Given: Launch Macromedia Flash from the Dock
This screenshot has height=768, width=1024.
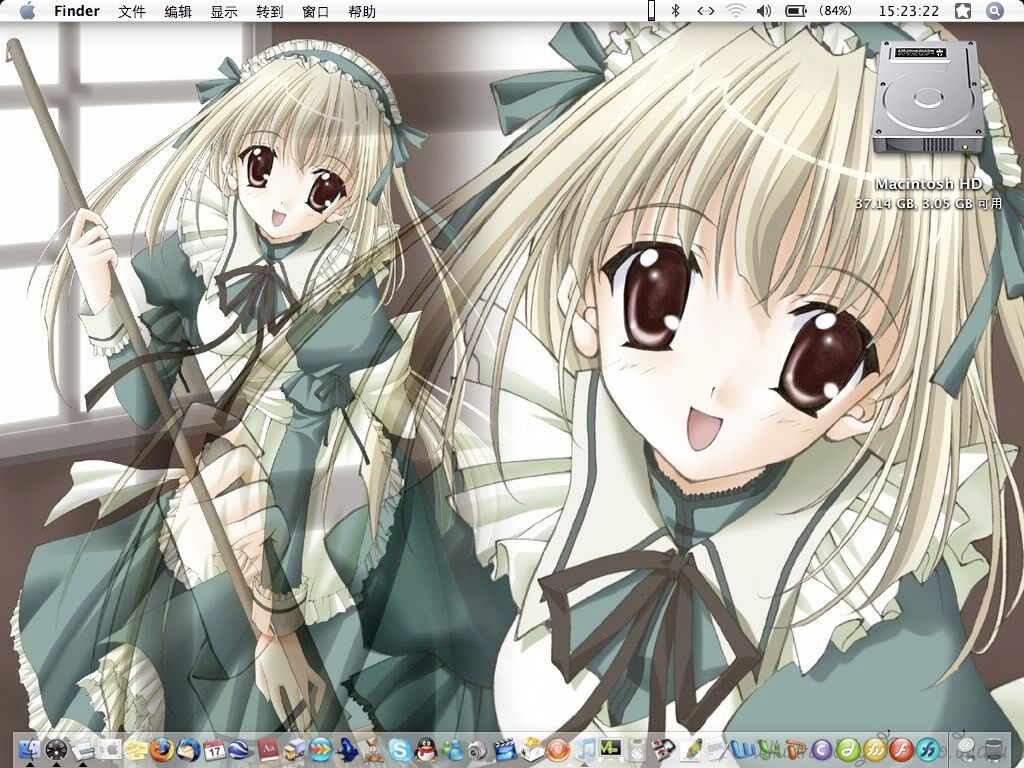Looking at the screenshot, I should [901, 750].
